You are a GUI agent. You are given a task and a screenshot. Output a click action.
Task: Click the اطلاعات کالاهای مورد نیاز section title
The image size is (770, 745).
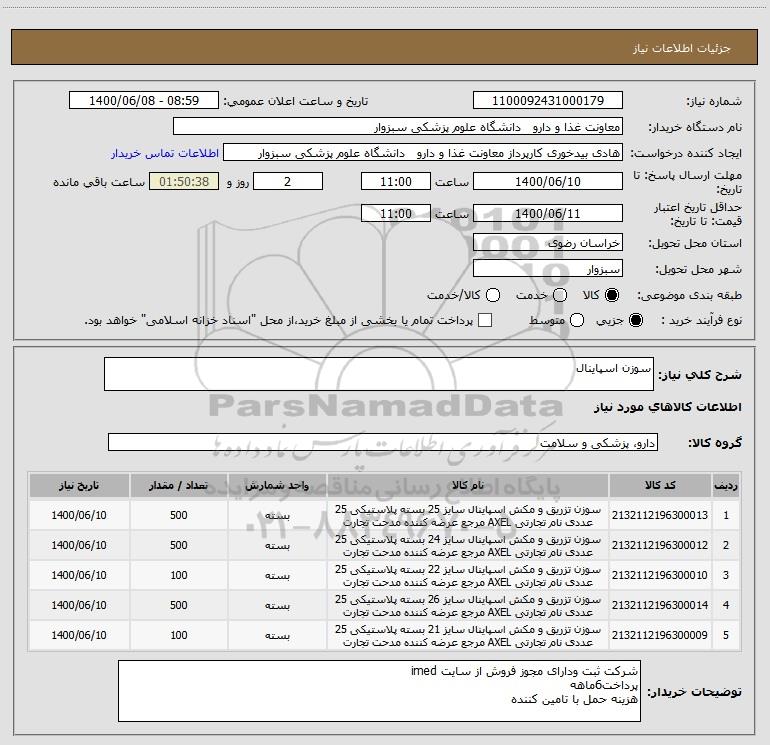coord(667,407)
